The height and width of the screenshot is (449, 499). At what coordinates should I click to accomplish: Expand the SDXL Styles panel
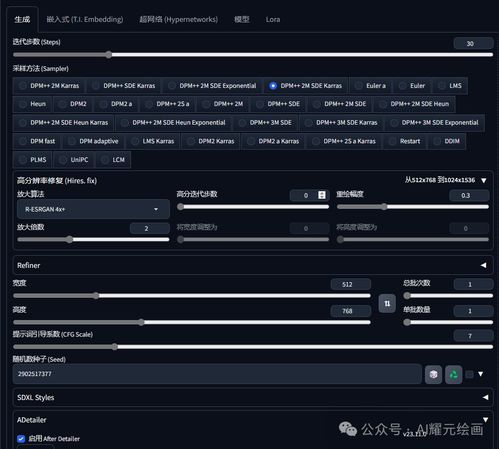[x=253, y=397]
